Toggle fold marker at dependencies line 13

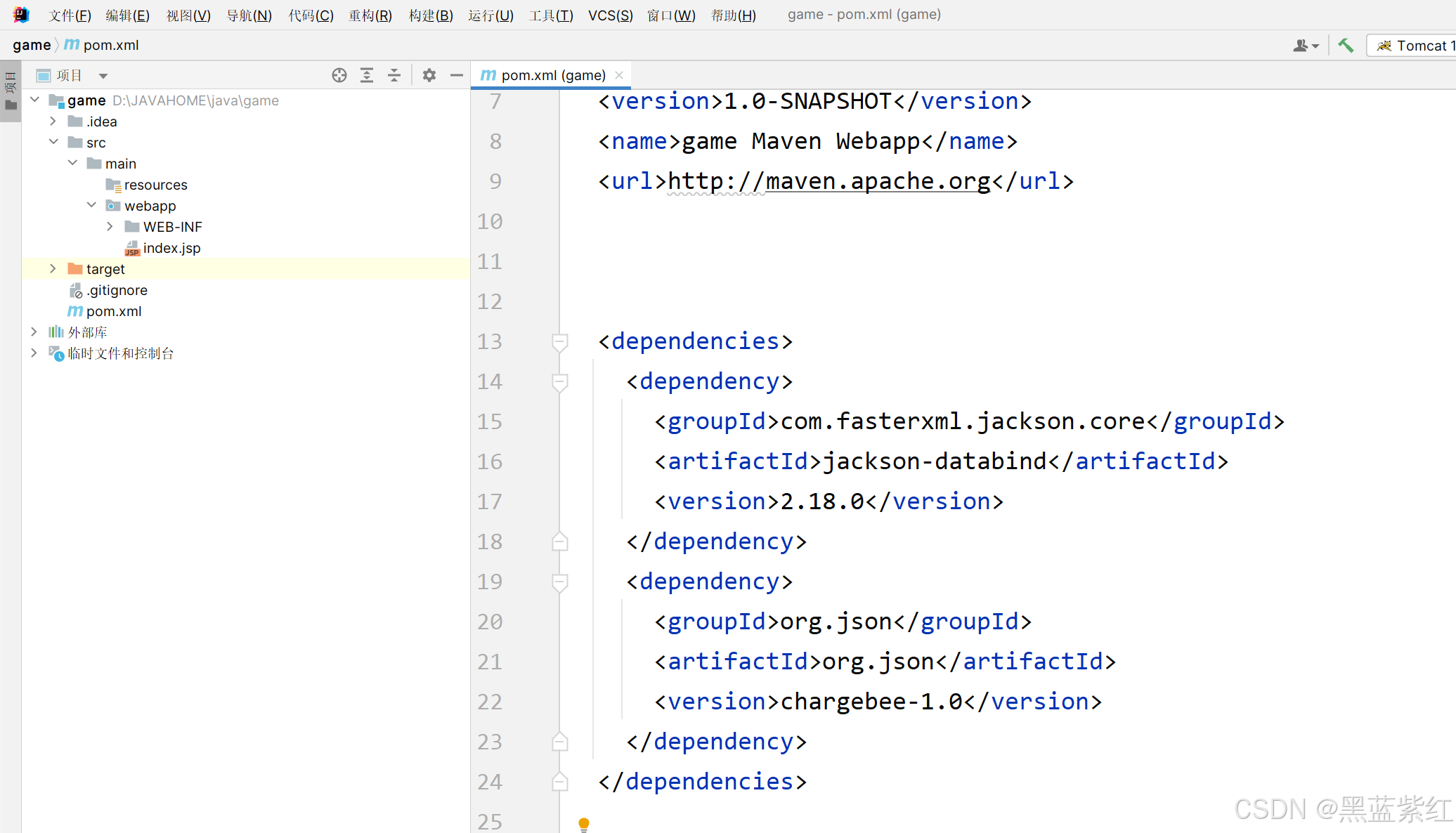coord(560,342)
